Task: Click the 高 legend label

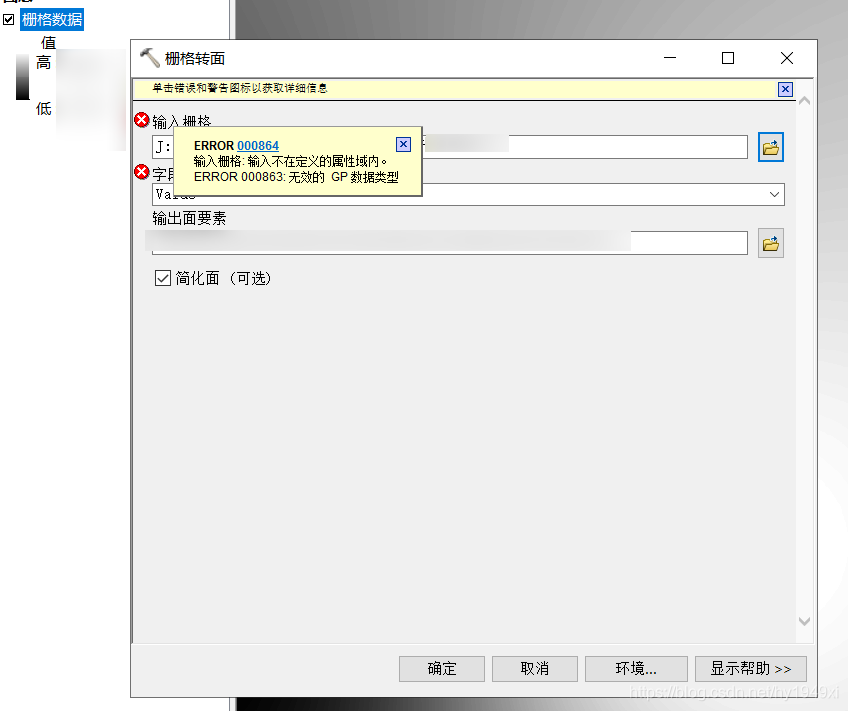Action: 44,63
